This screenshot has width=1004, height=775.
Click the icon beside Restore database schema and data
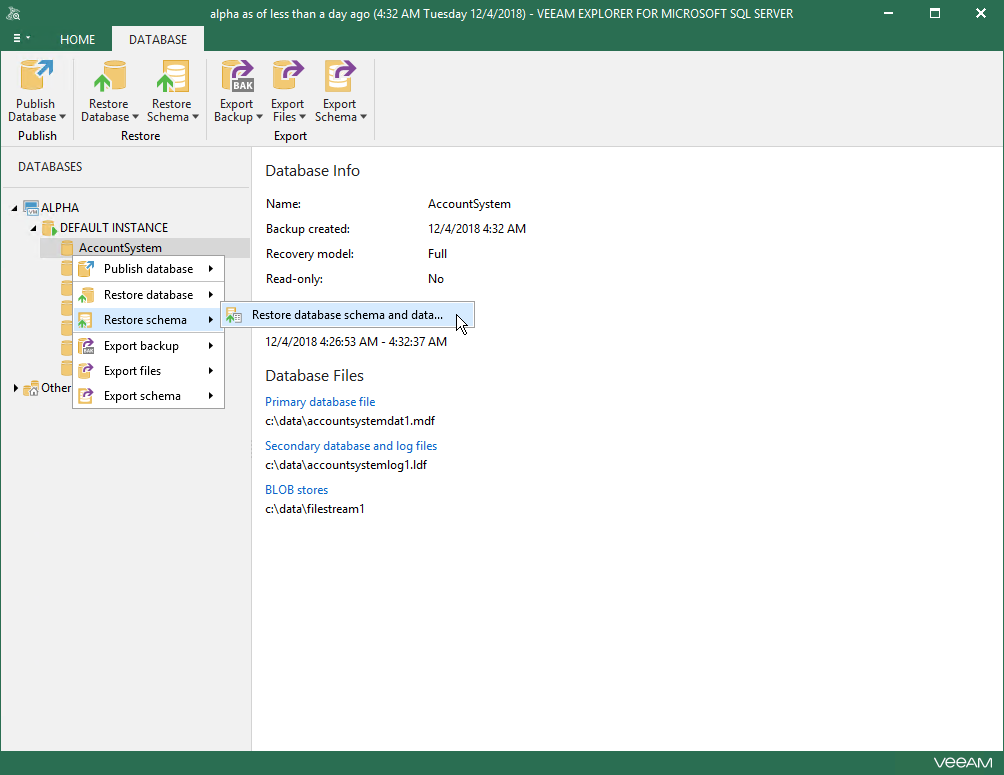(x=234, y=315)
